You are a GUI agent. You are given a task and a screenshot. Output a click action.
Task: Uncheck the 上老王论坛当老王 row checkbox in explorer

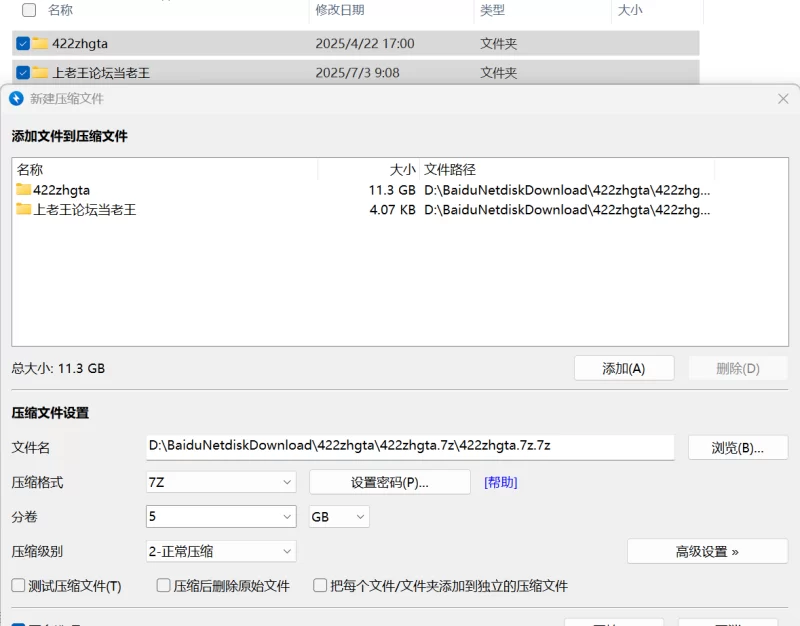22,72
